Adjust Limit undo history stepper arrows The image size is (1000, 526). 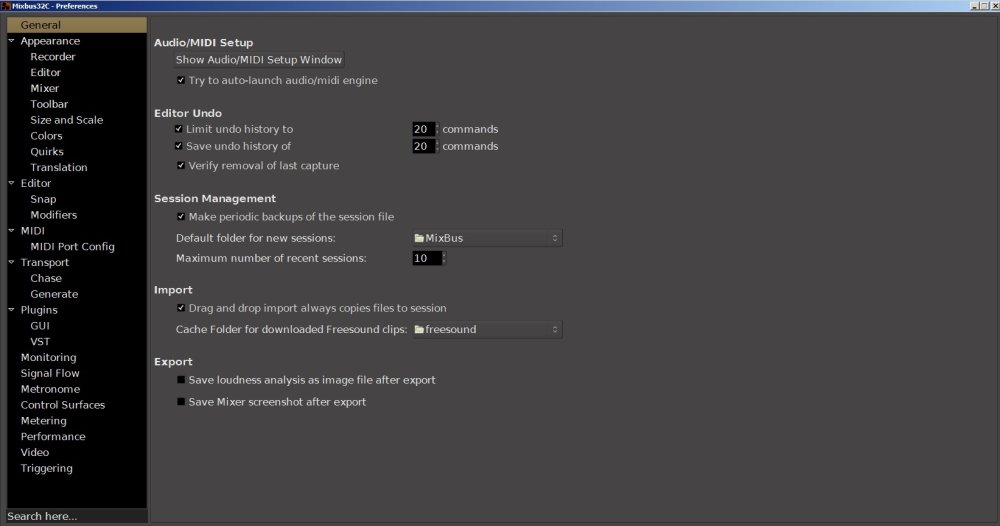tap(437, 129)
